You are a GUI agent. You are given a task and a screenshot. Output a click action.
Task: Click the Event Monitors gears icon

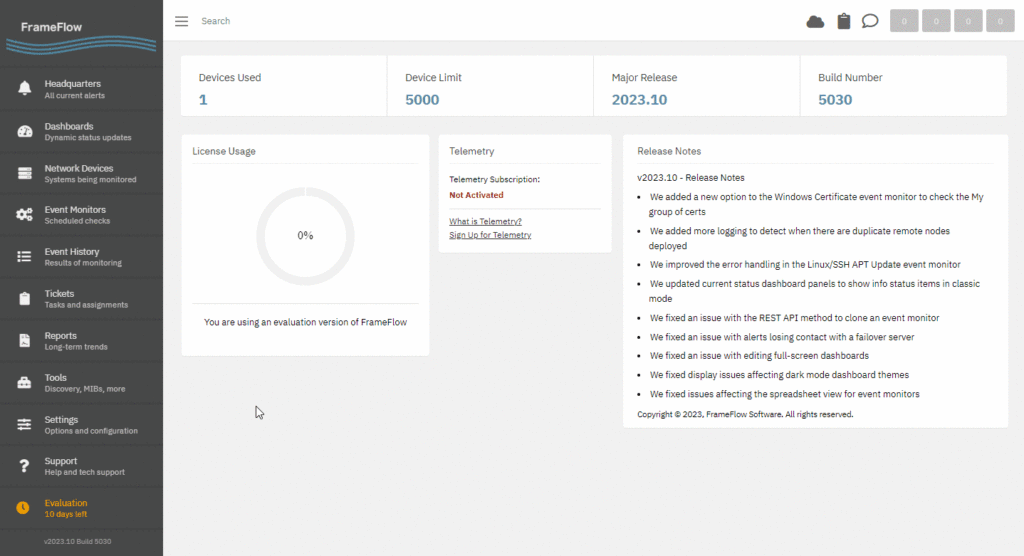point(24,215)
